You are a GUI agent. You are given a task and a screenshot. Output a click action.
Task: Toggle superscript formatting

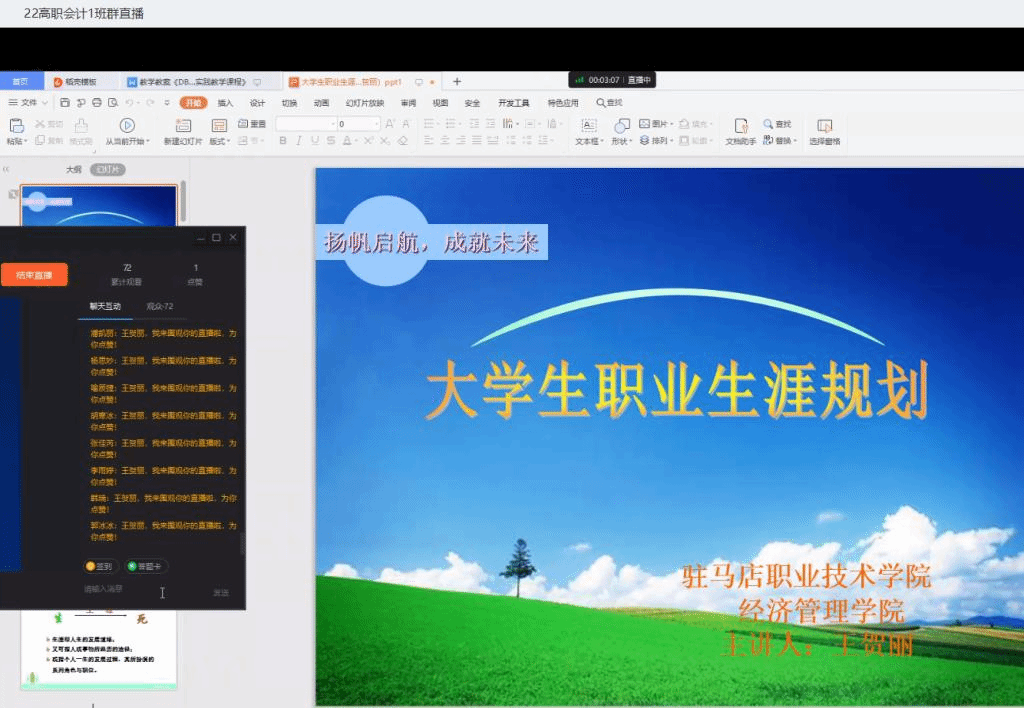pyautogui.click(x=369, y=140)
